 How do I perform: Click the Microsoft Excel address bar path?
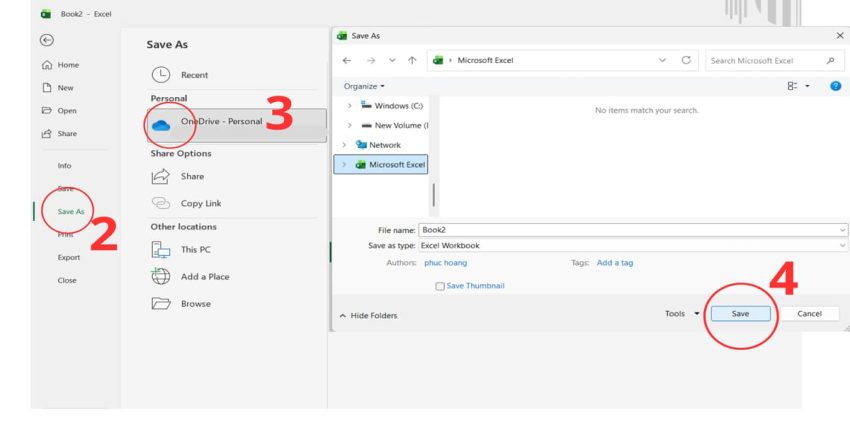pyautogui.click(x=485, y=60)
